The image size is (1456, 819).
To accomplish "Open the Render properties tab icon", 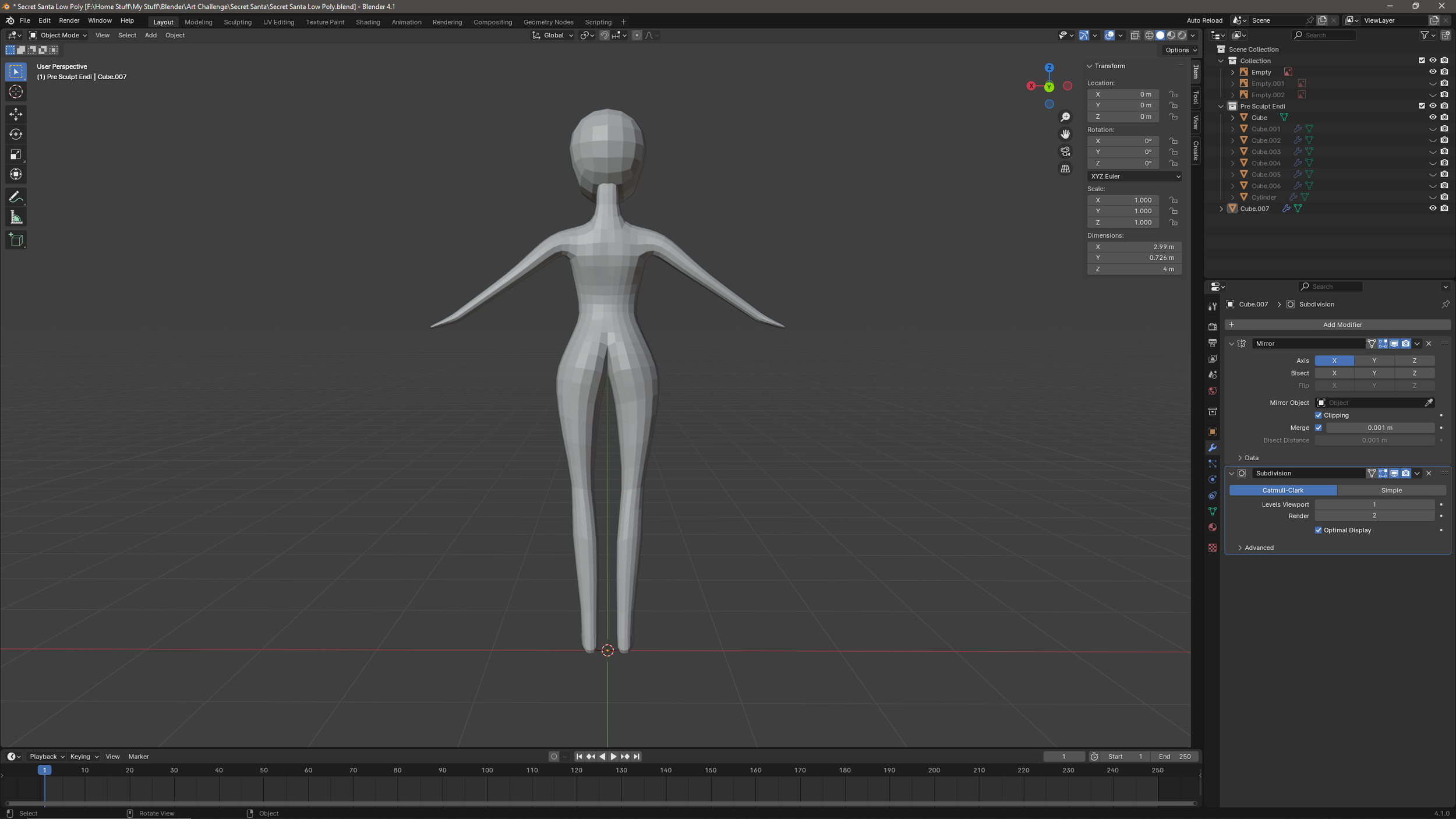I will (1213, 327).
